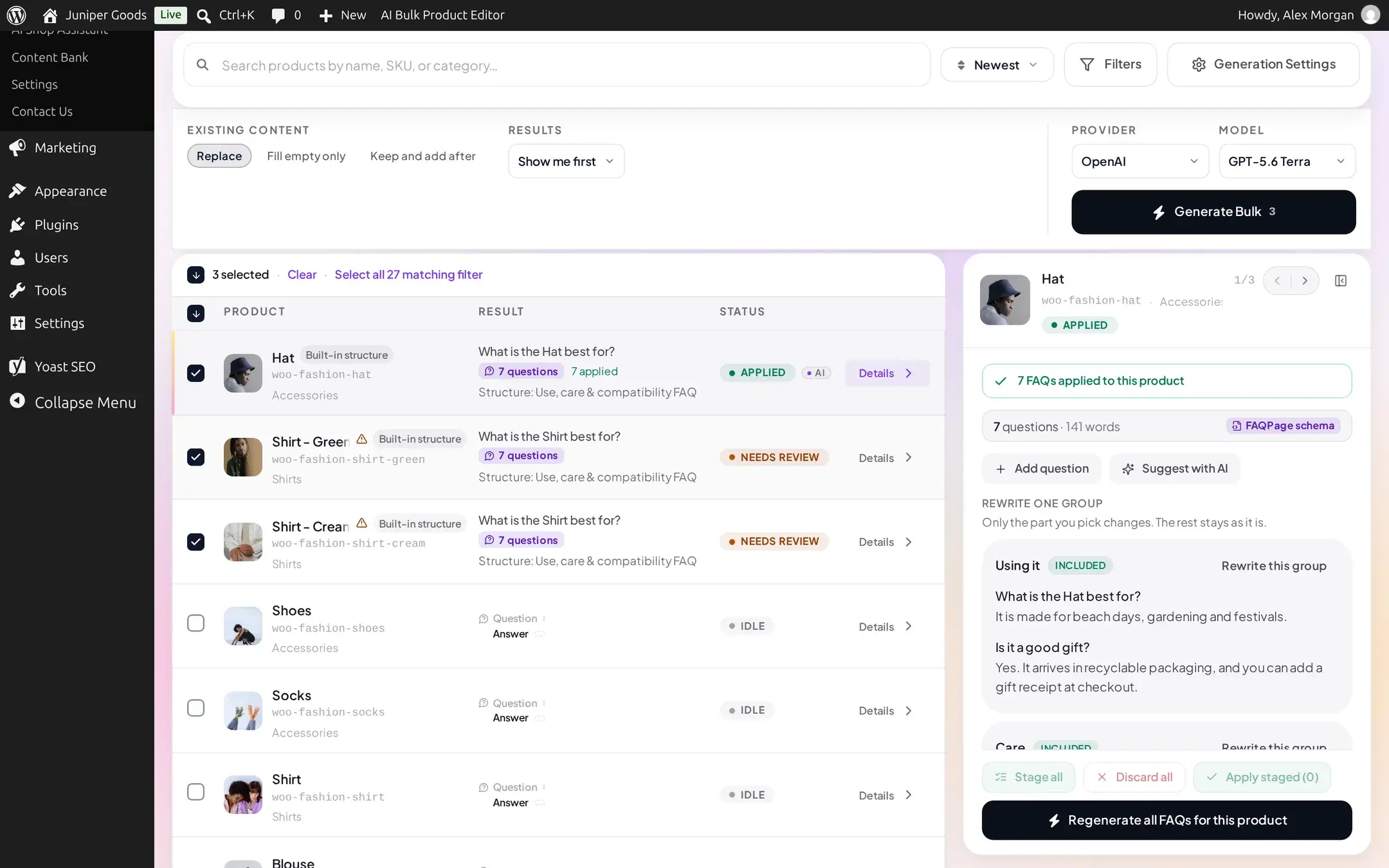1389x868 pixels.
Task: Uncheck the Hat product checkbox
Action: 196,373
